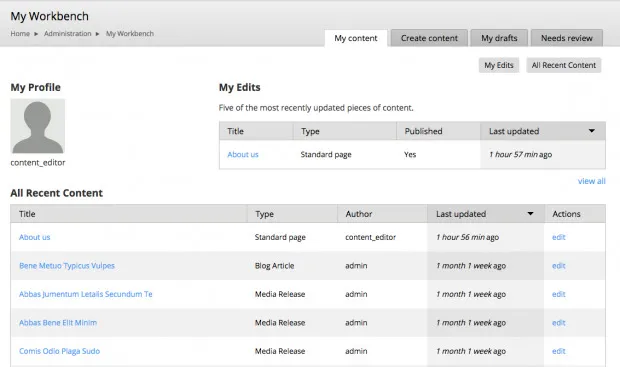
Task: Click the Actions column header
Action: pyautogui.click(x=566, y=214)
